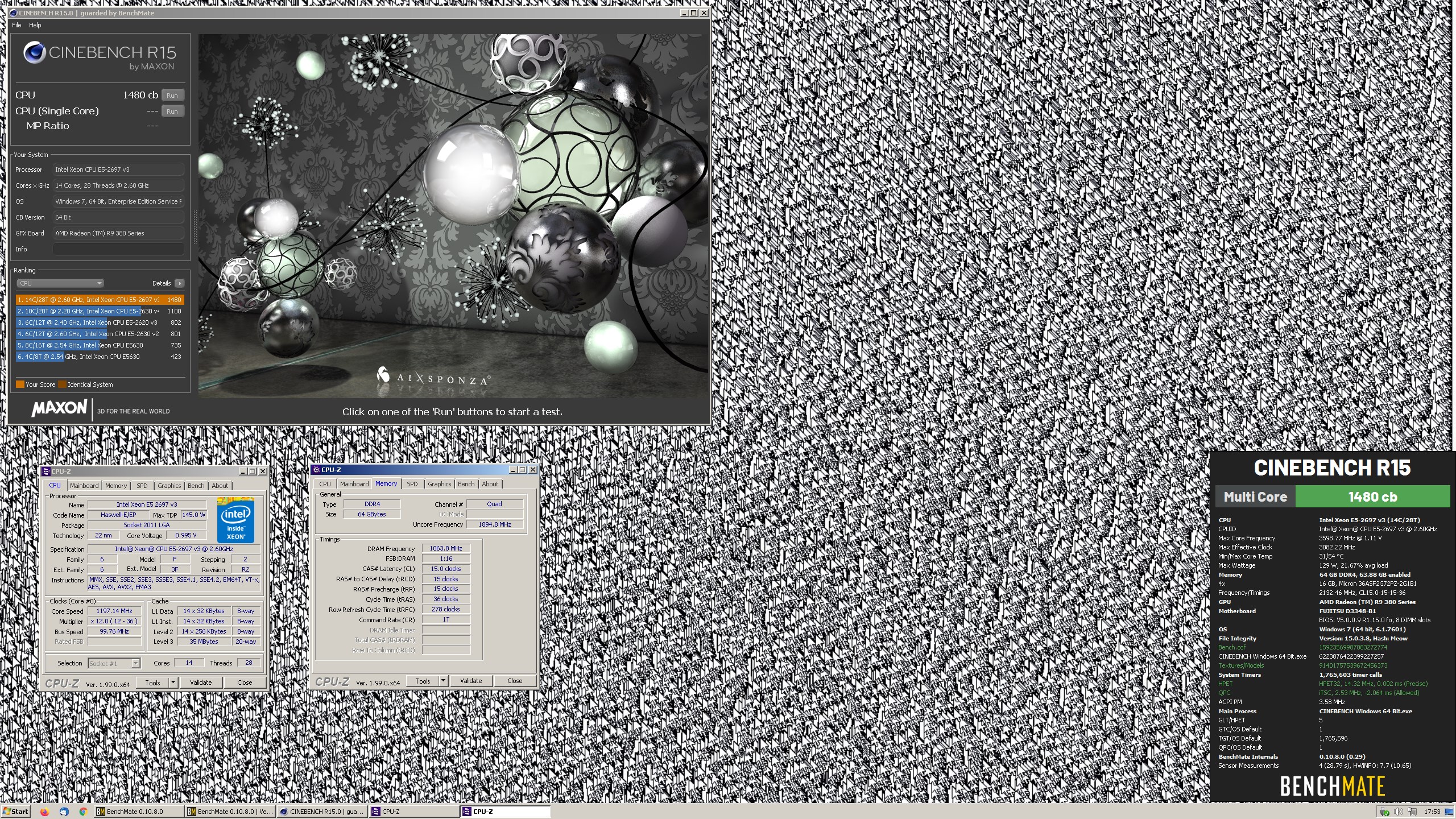Open CPU tab in right CPU-Z window
Image resolution: width=1456 pixels, height=819 pixels.
click(325, 484)
